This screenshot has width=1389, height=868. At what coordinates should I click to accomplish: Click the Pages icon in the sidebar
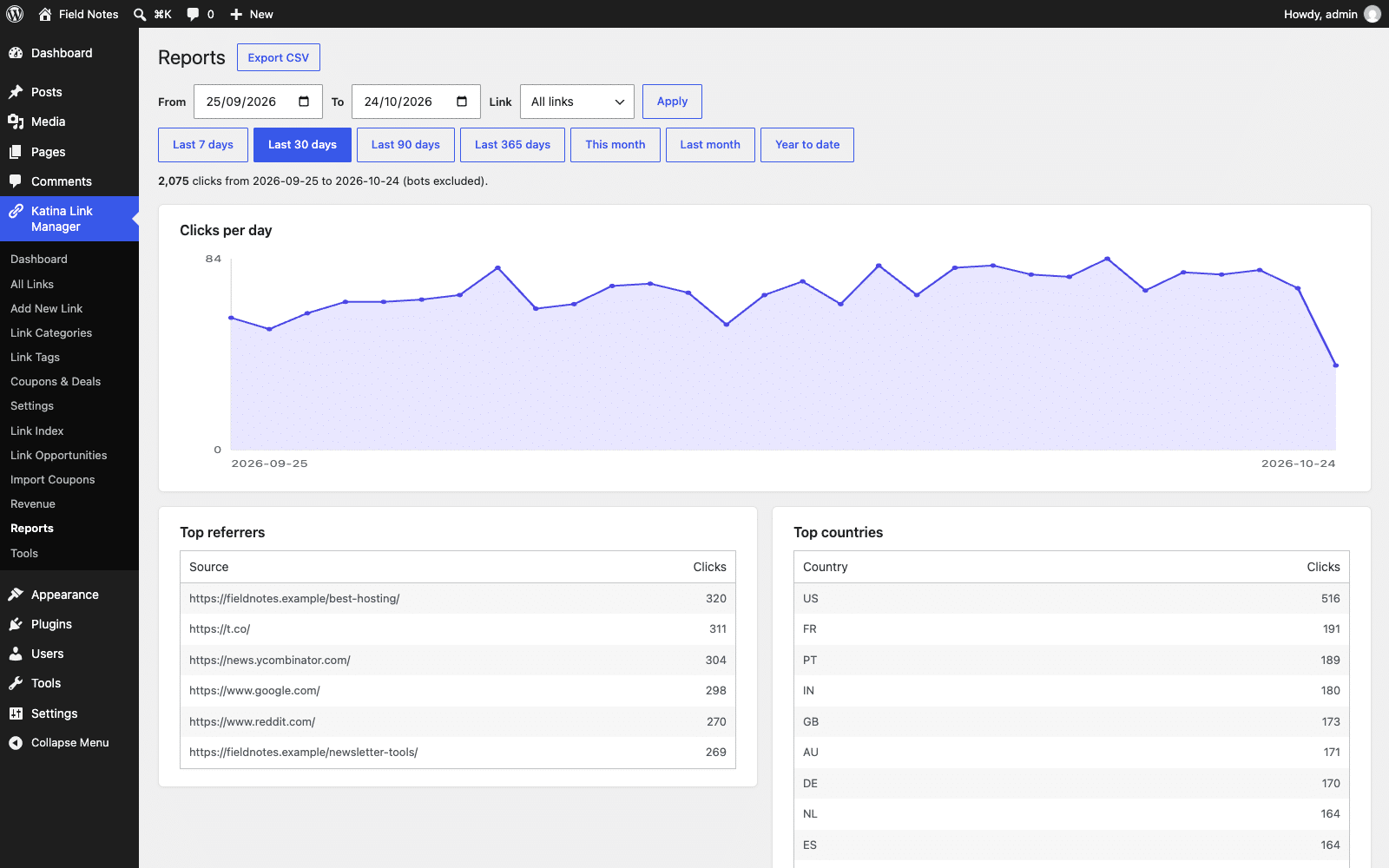[16, 152]
